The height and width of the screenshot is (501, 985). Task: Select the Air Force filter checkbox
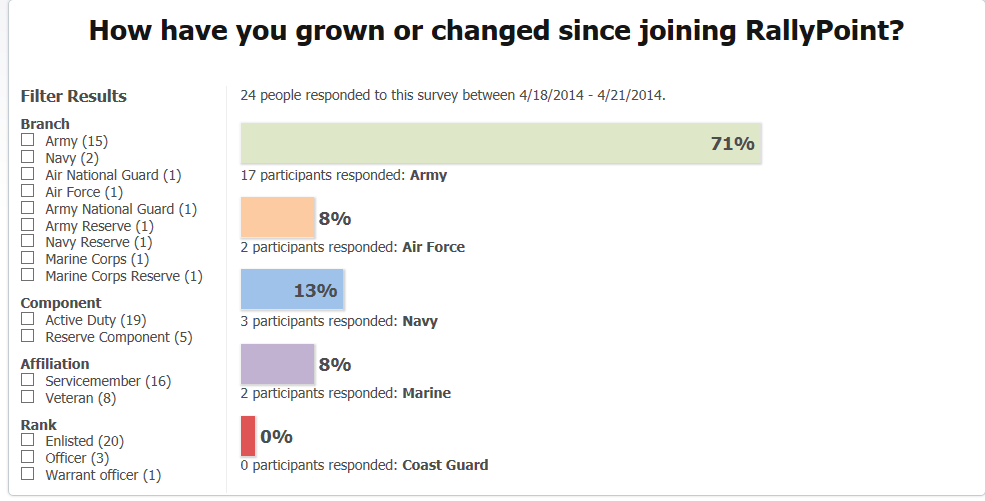(x=28, y=191)
